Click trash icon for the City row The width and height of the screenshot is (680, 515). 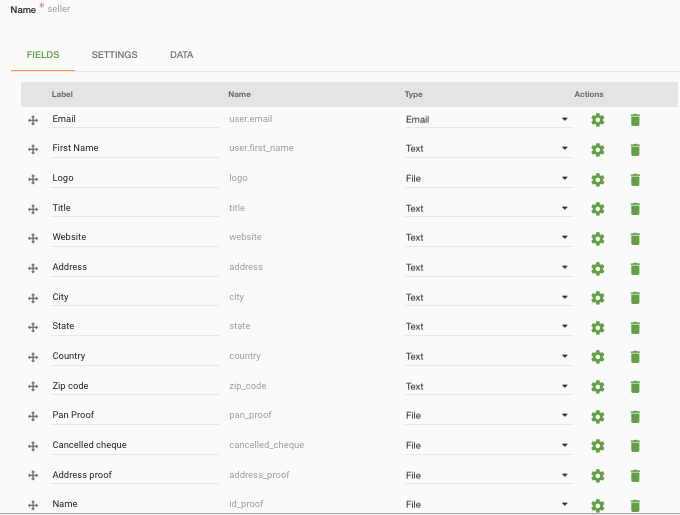click(635, 298)
